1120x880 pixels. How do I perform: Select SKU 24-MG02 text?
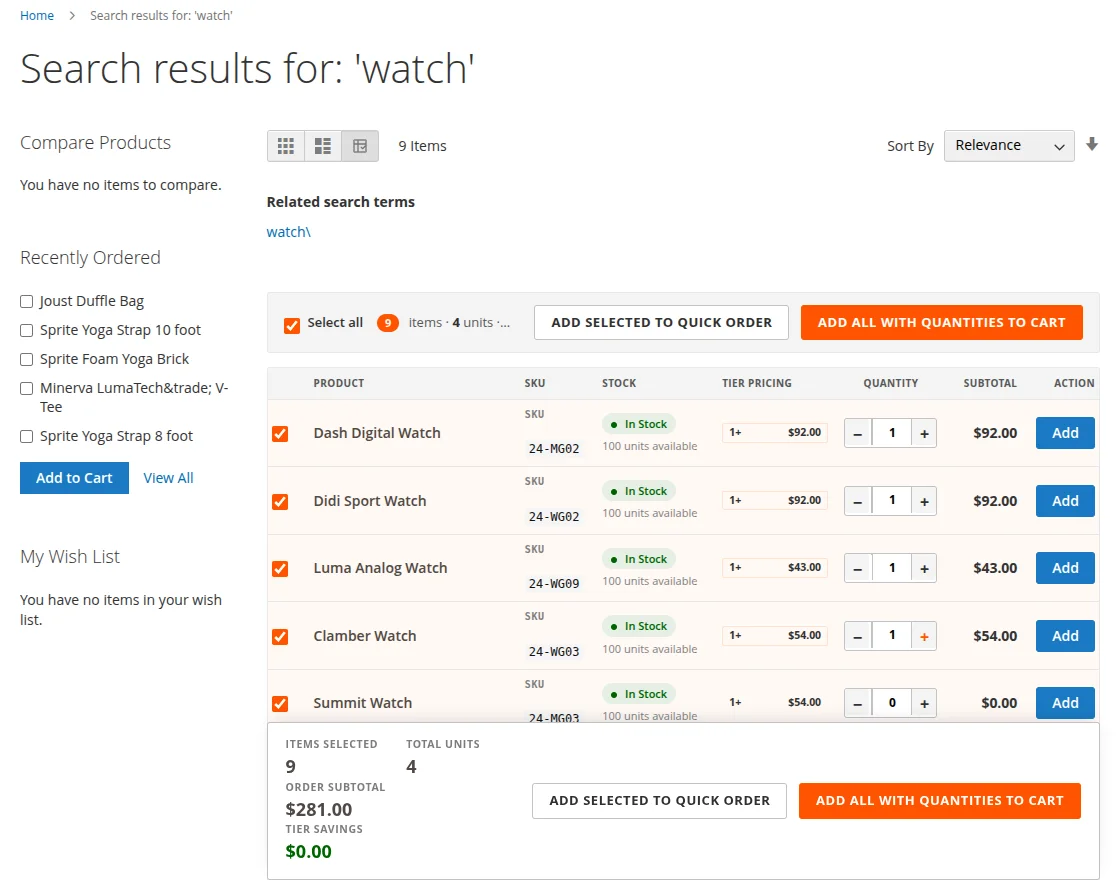tap(554, 449)
